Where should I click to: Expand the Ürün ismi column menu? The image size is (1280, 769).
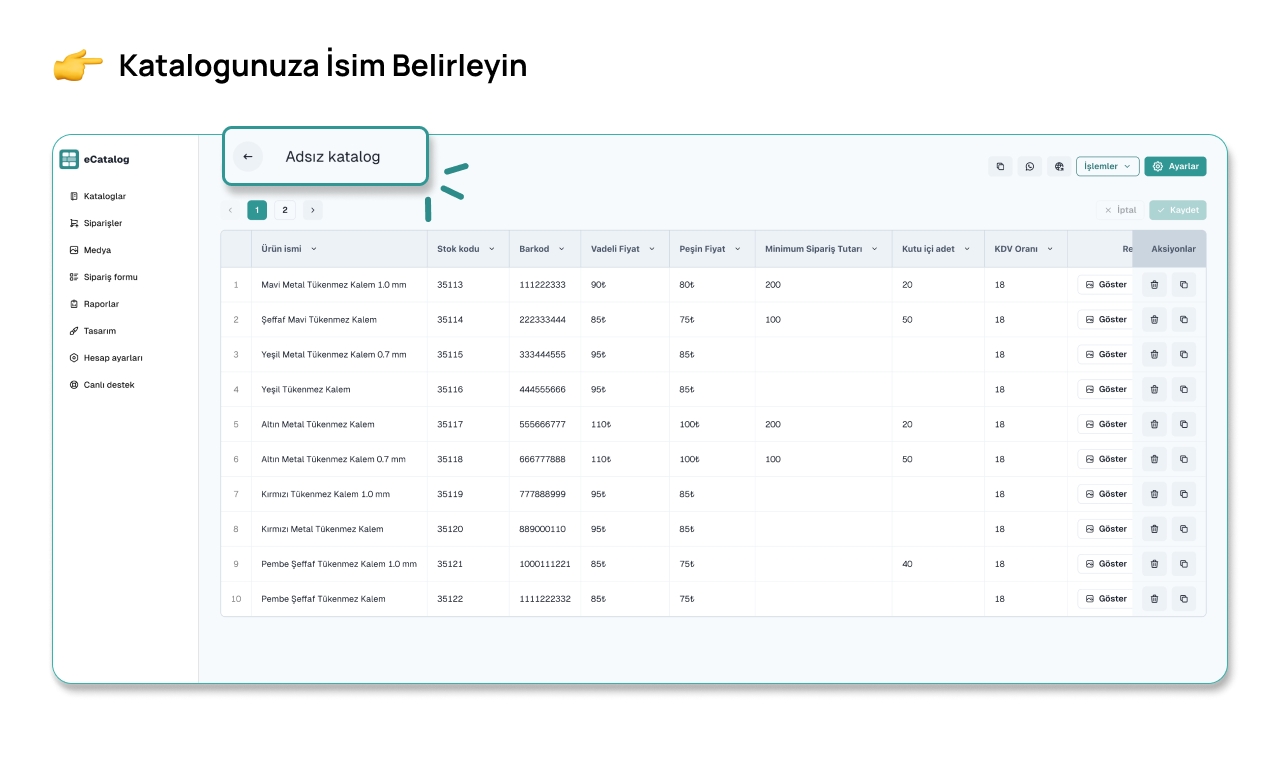coord(314,249)
